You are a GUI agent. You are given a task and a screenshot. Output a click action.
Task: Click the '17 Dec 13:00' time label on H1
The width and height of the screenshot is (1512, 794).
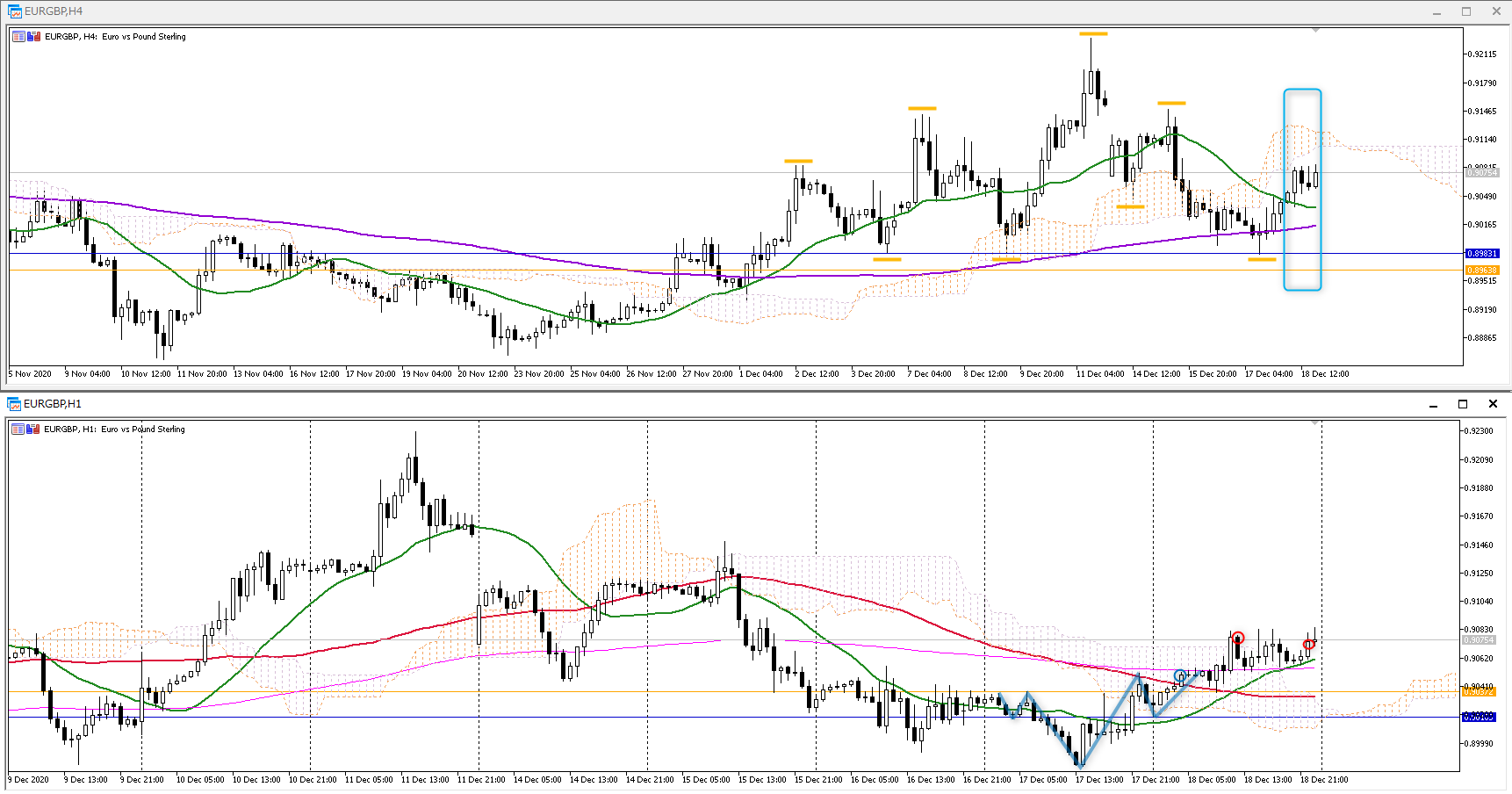click(1099, 780)
